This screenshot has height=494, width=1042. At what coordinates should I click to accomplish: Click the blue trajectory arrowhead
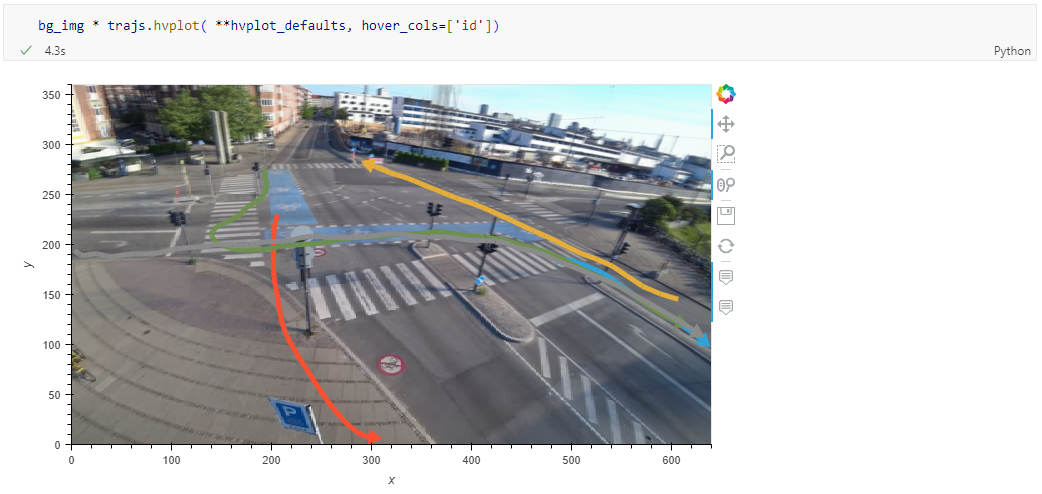[703, 341]
